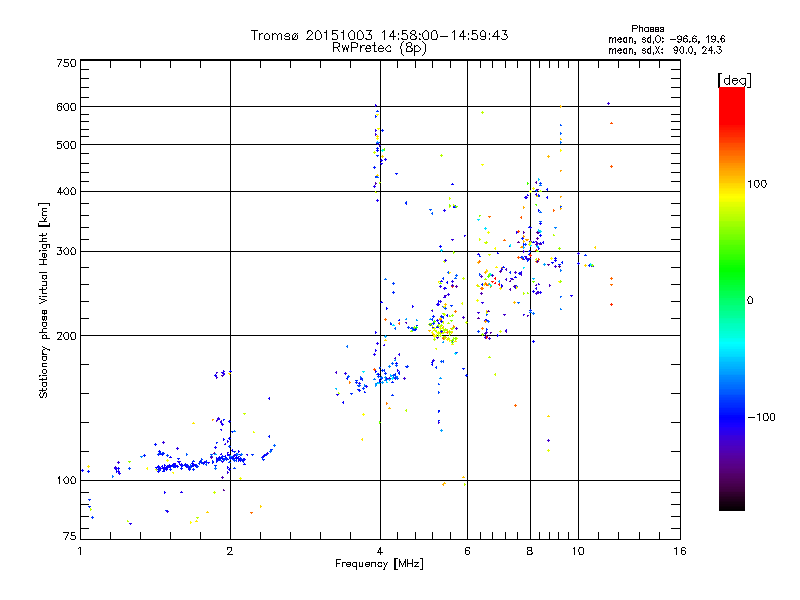Screen dimensions: 800x600
Task: Click the '[deg]' colorbar unit label
Action: pyautogui.click(x=734, y=80)
